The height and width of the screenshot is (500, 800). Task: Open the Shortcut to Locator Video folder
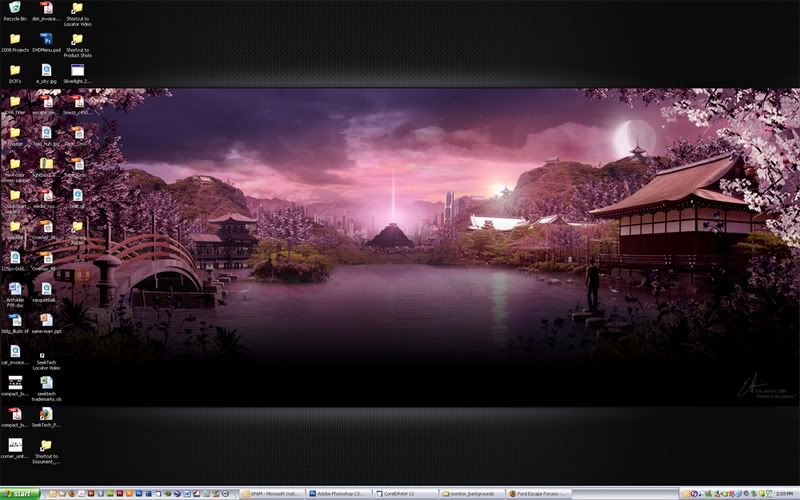point(77,9)
